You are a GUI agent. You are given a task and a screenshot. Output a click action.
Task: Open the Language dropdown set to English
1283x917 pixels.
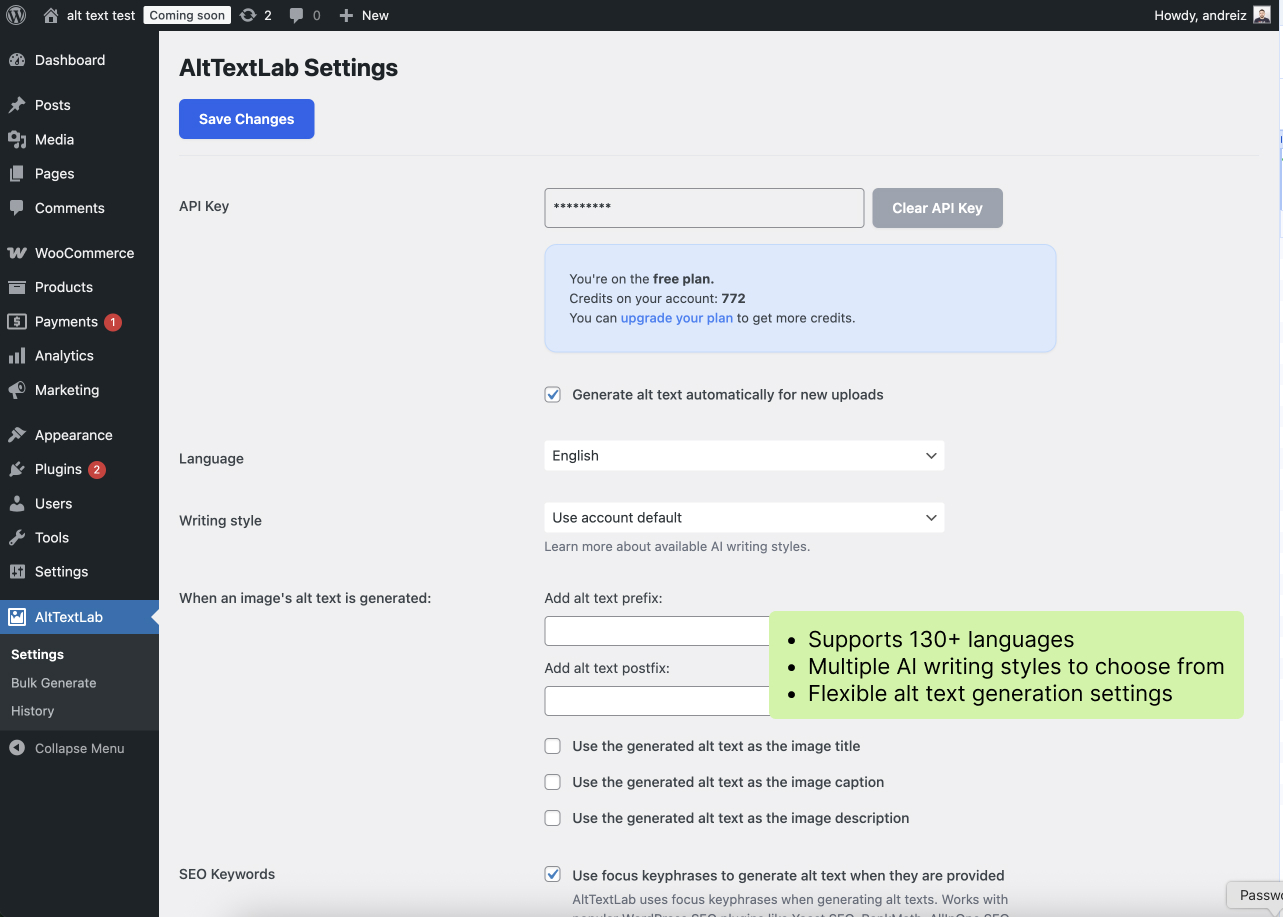tap(744, 456)
